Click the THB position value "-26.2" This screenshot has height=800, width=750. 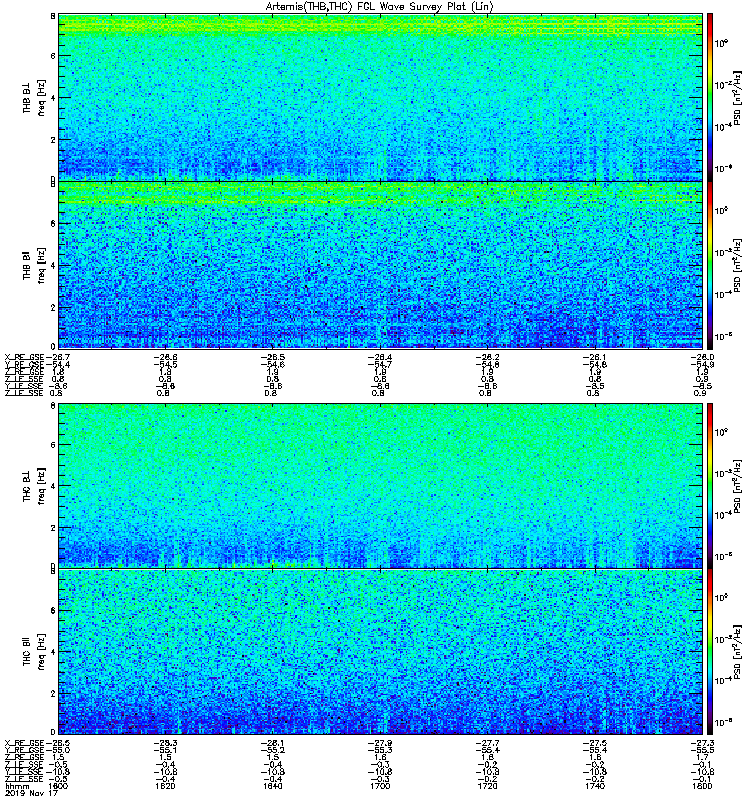click(487, 357)
